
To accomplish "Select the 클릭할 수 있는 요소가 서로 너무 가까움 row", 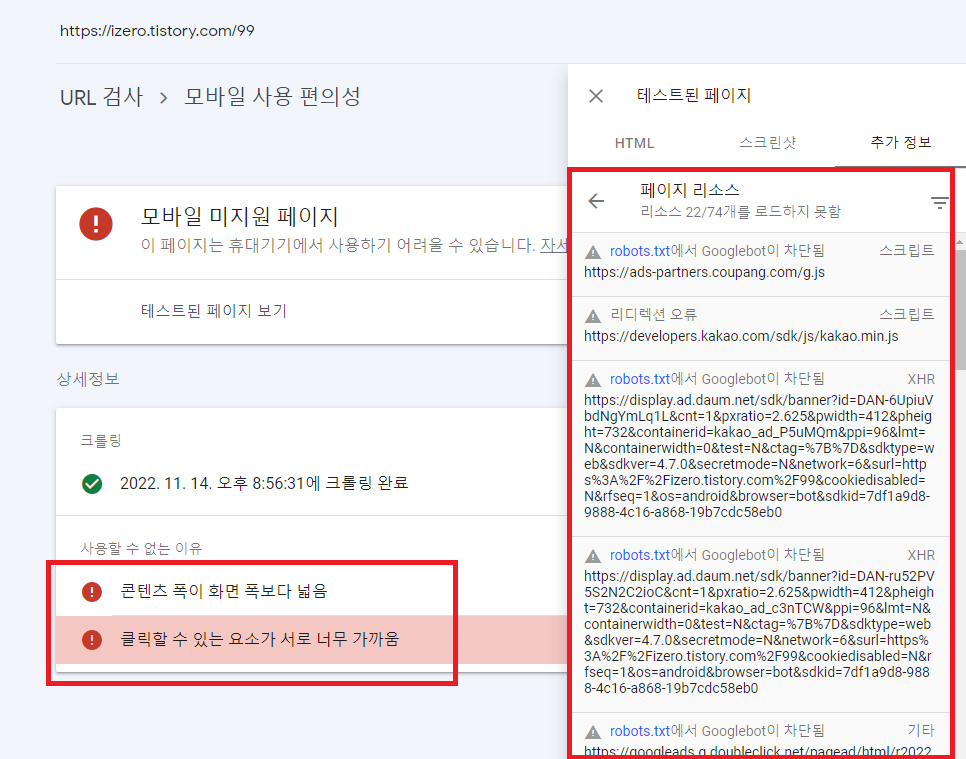I will [x=312, y=639].
